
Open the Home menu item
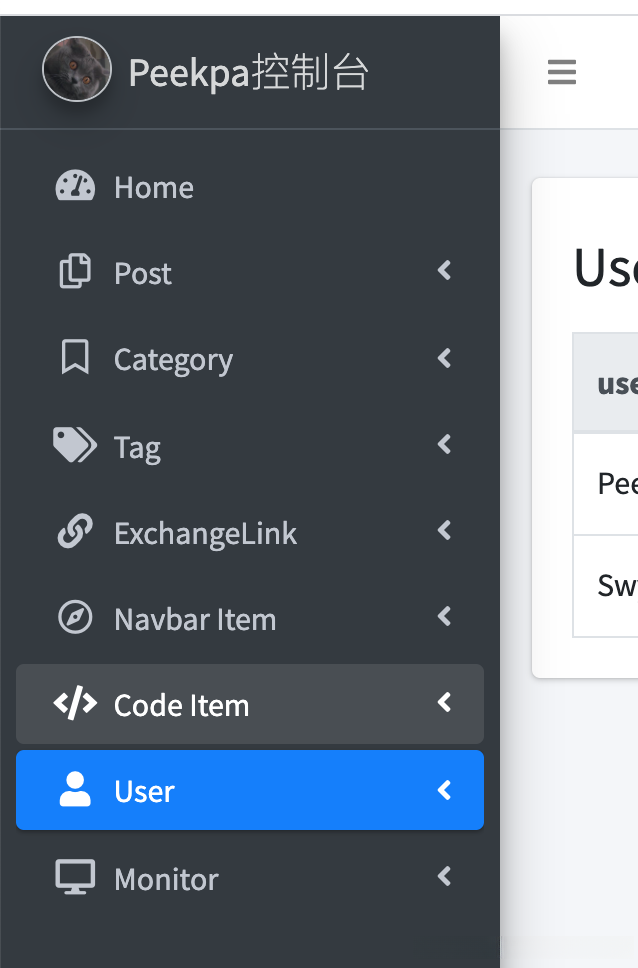coord(154,188)
